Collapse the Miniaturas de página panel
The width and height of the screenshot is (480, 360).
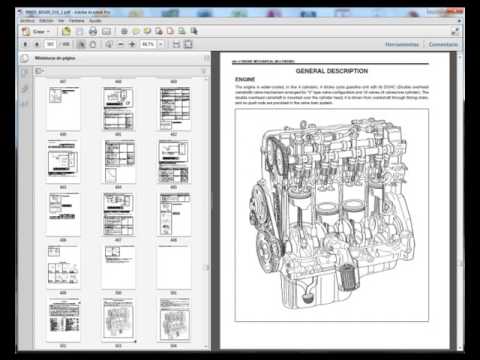point(207,59)
